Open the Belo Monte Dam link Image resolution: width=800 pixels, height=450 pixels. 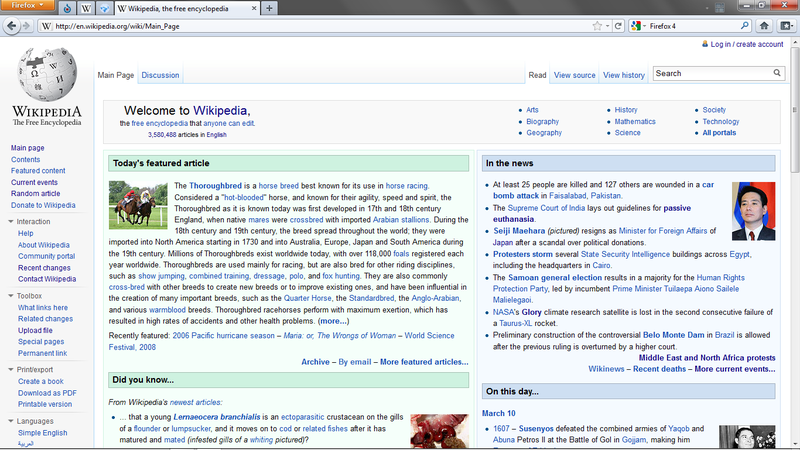673,335
